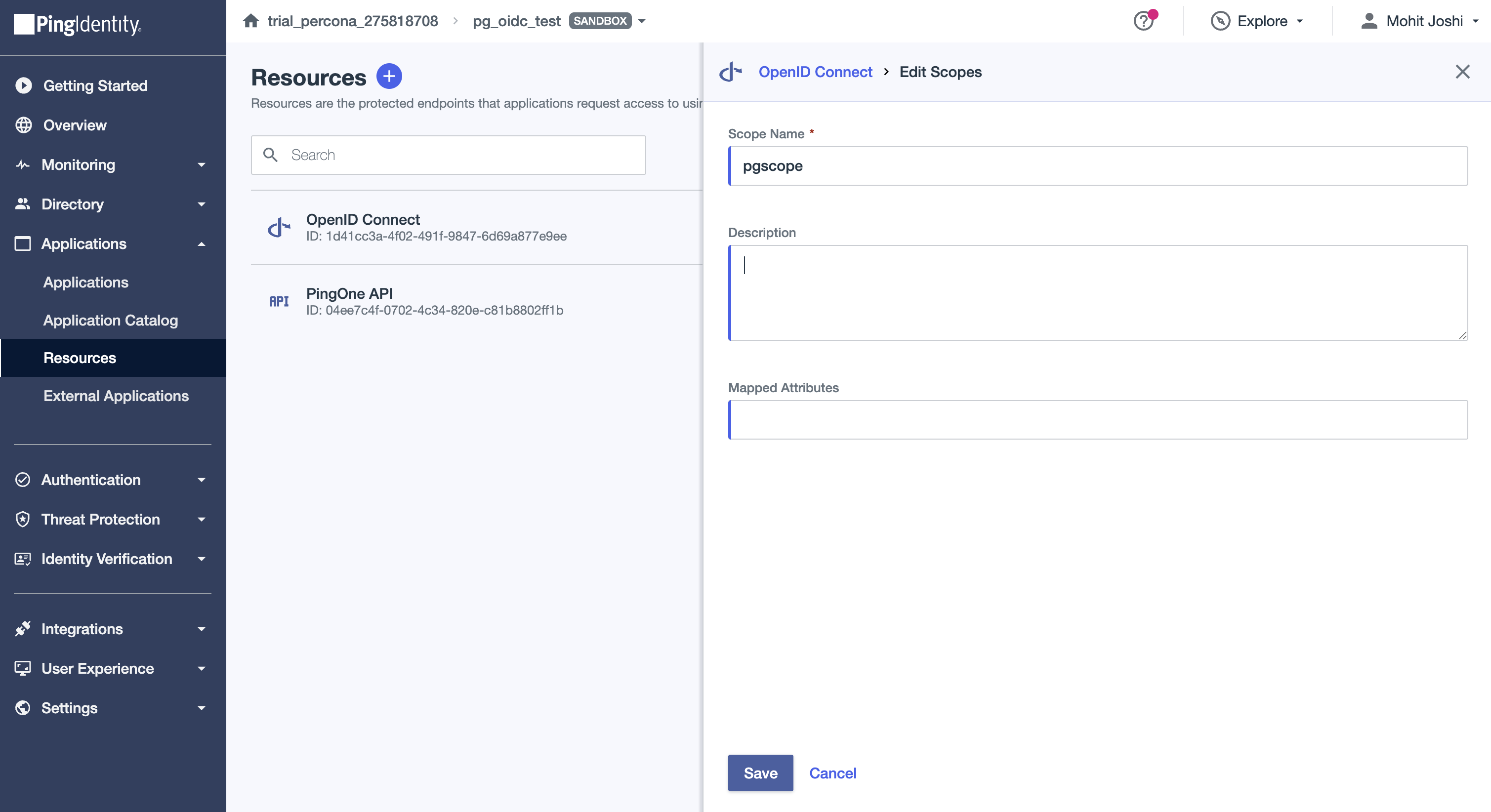The height and width of the screenshot is (812, 1491).
Task: Open the help question mark icon
Action: 1143,21
